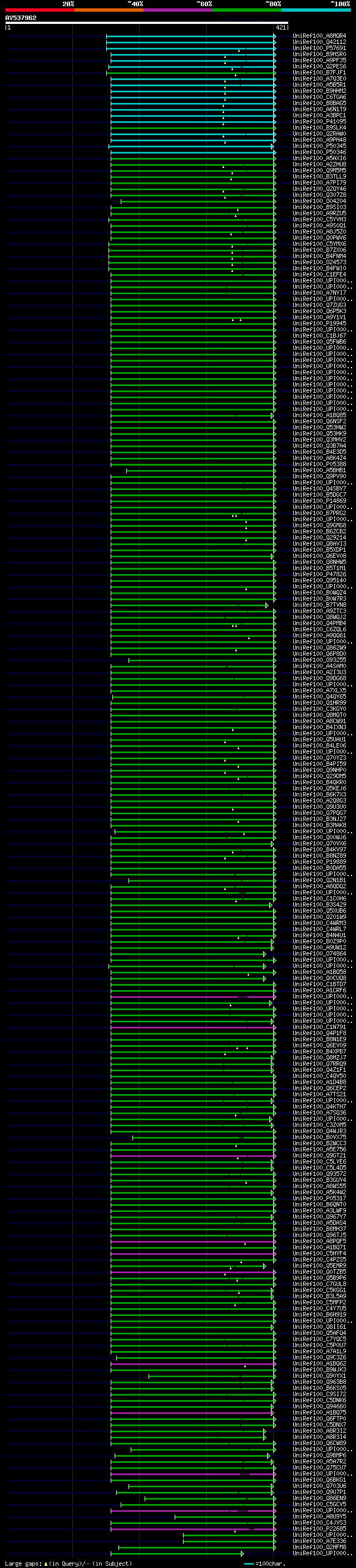Select the UniRef100_B7FJF1 label
Image resolution: width=356 pixels, height=1568 pixels.
tap(319, 72)
